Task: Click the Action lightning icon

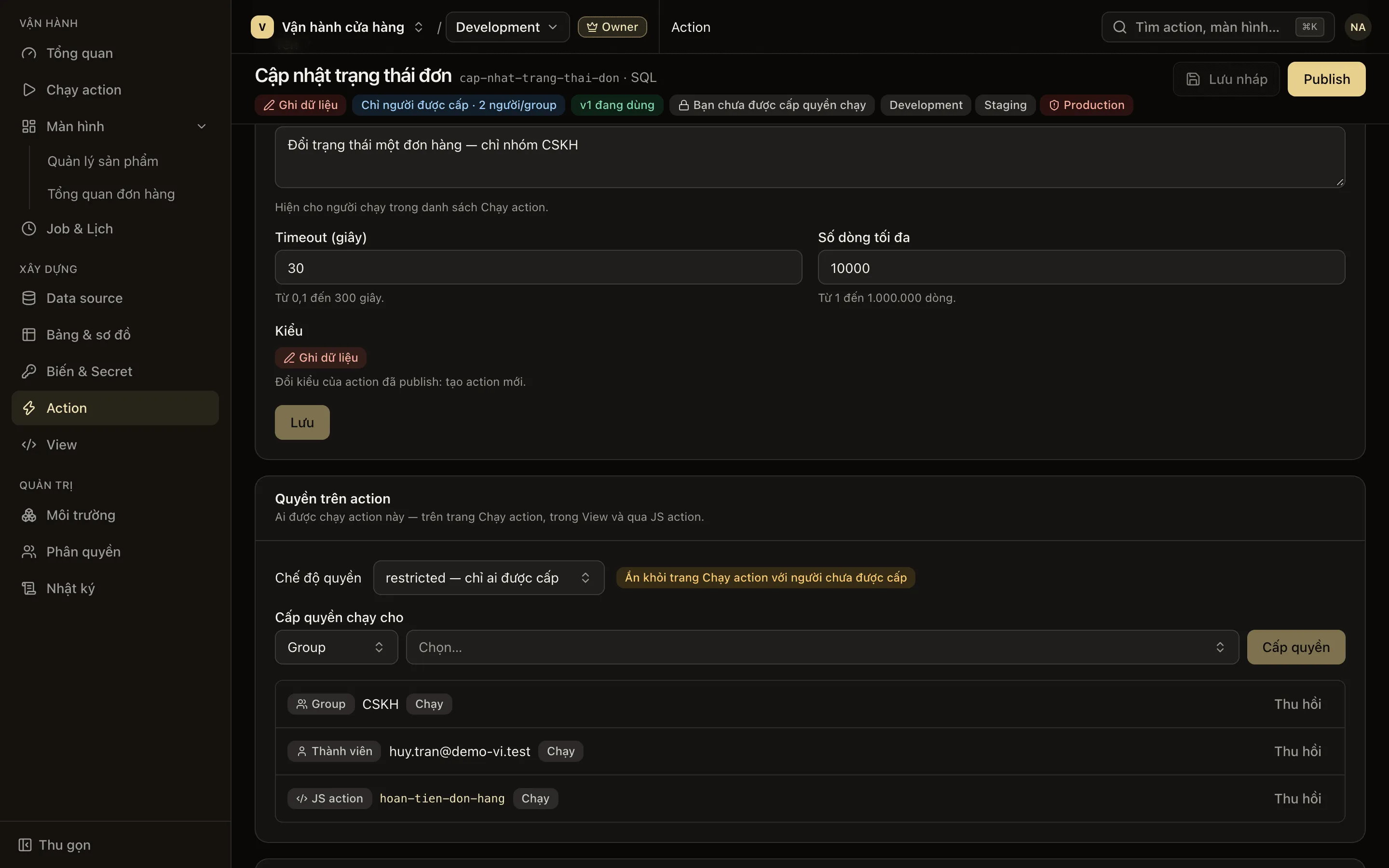Action: click(x=29, y=408)
